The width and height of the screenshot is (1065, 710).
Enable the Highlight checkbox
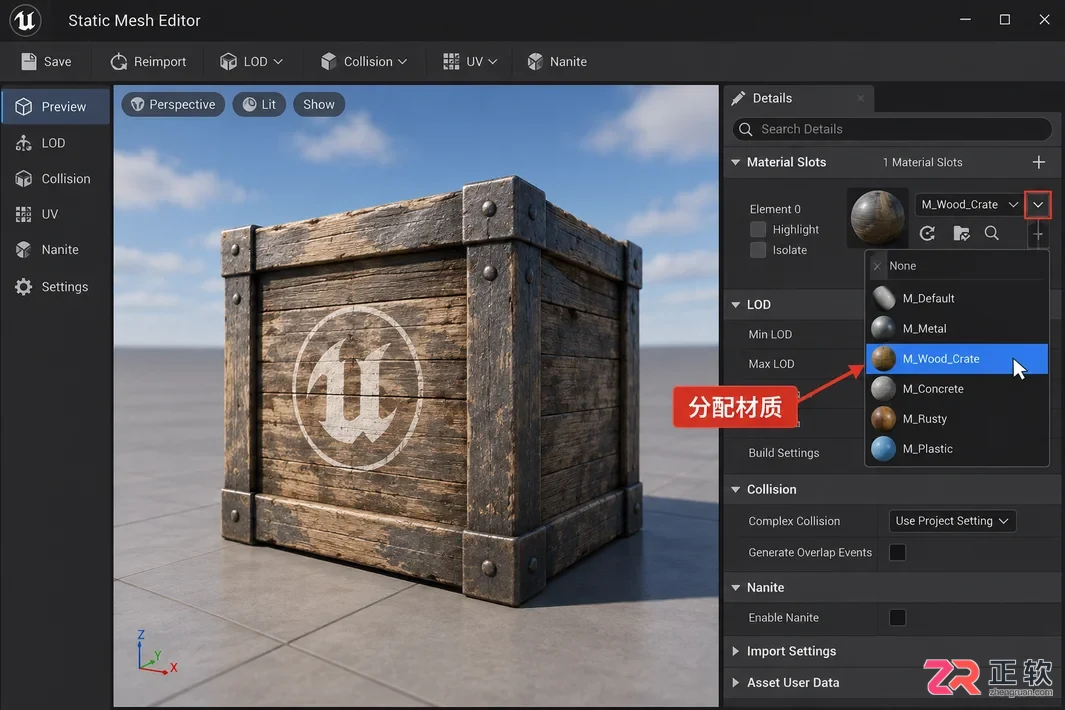[758, 230]
